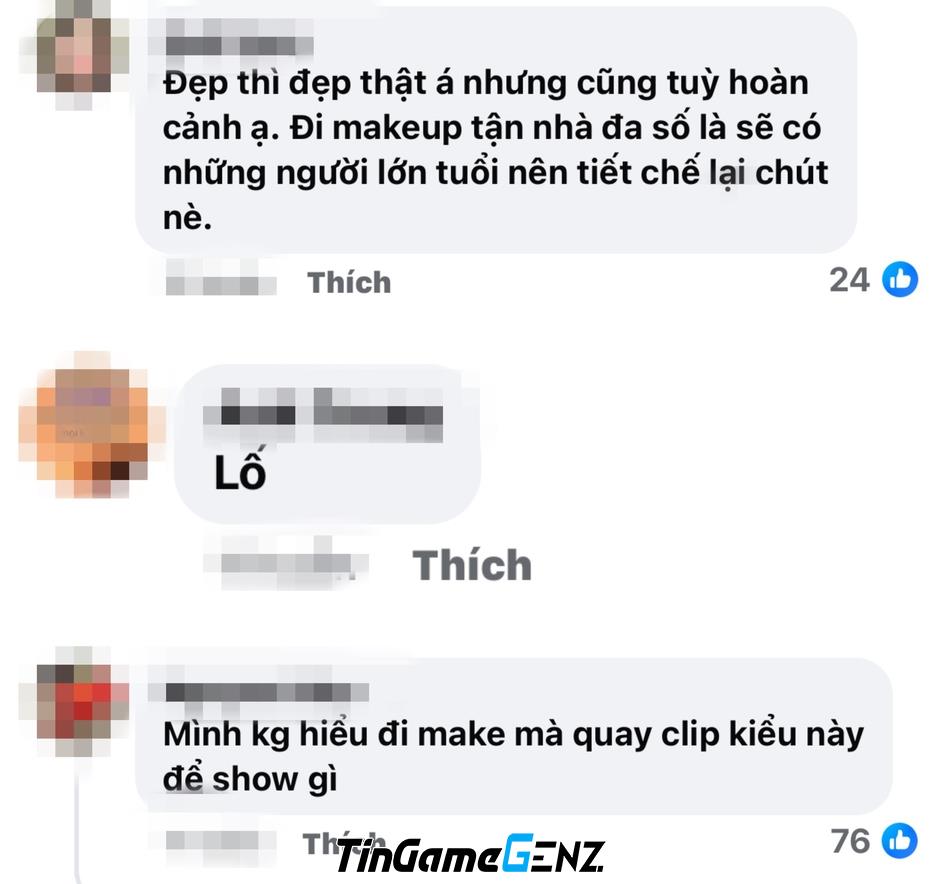
Task: Open blurred author name above Đẹp thì đẹp
Action: pos(239,38)
